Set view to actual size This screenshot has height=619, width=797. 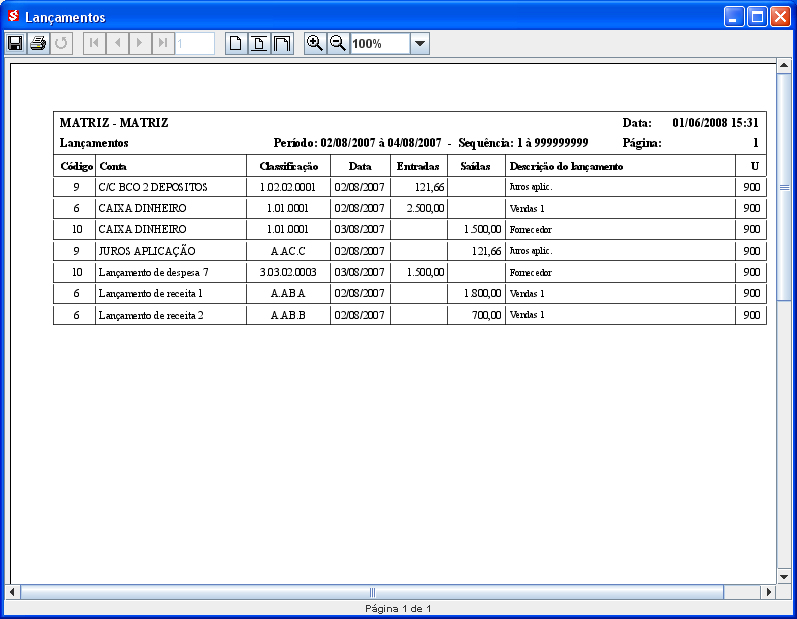pyautogui.click(x=236, y=43)
